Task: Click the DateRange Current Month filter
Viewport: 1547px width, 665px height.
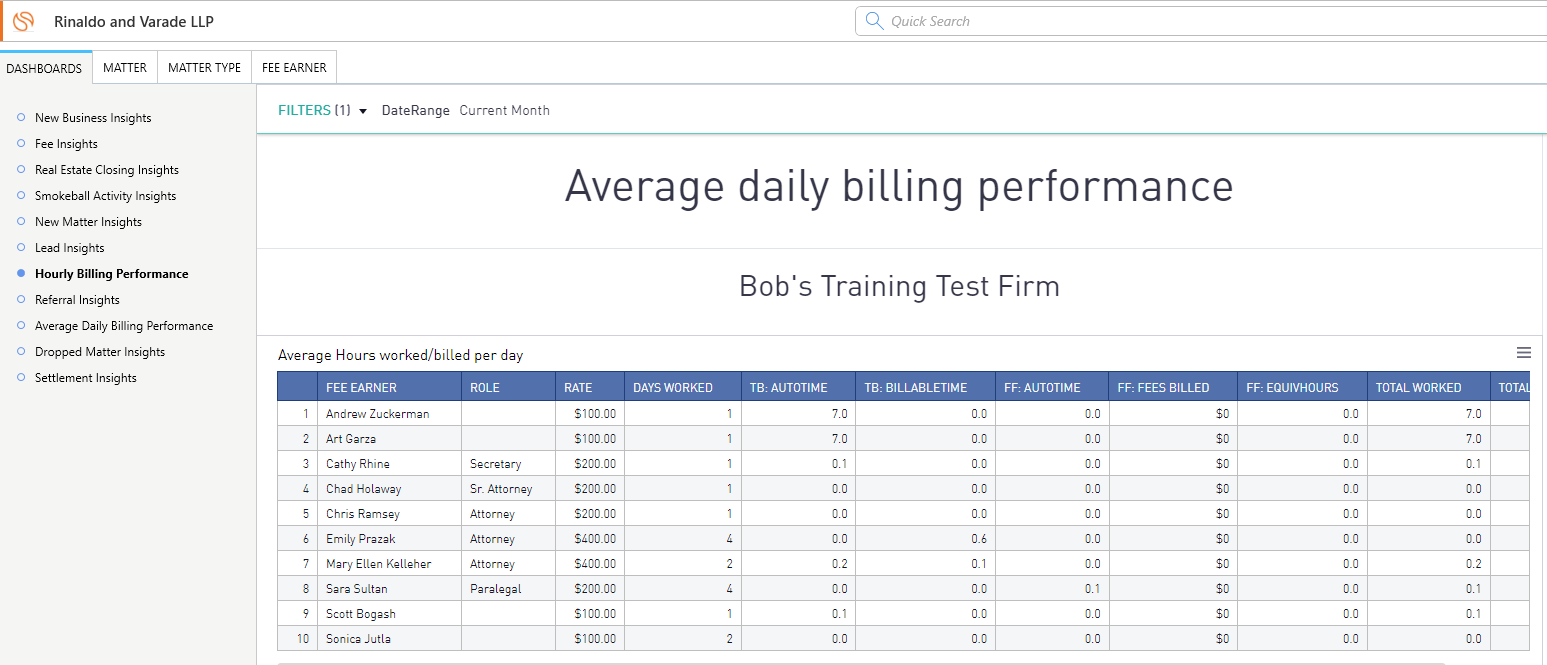Action: pos(465,111)
